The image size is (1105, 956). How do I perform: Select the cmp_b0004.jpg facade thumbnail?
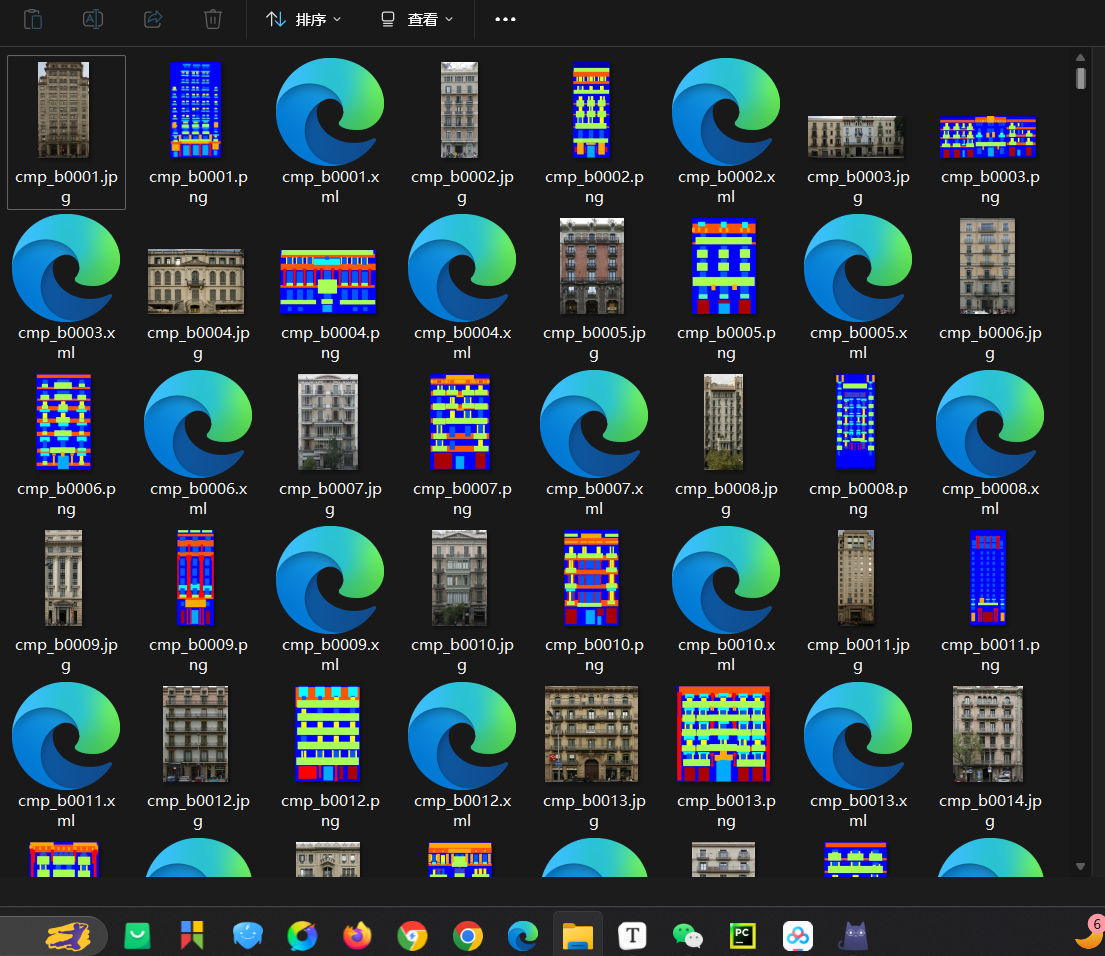[x=196, y=281]
